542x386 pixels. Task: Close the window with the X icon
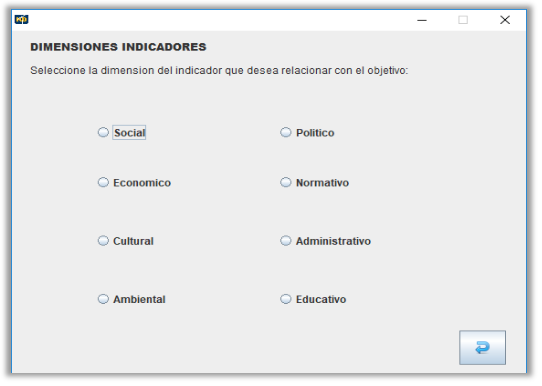pyautogui.click(x=505, y=20)
